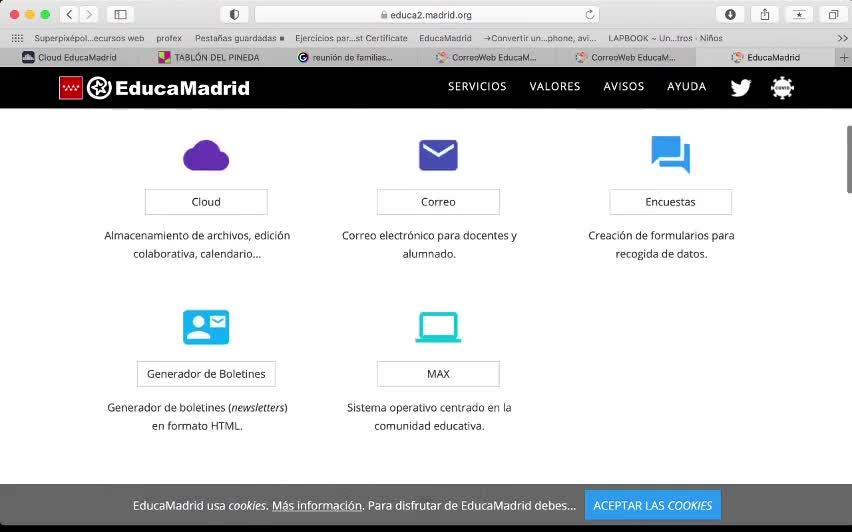Viewport: 852px width, 532px height.
Task: Select the active EducaMadrid tab
Action: [766, 57]
